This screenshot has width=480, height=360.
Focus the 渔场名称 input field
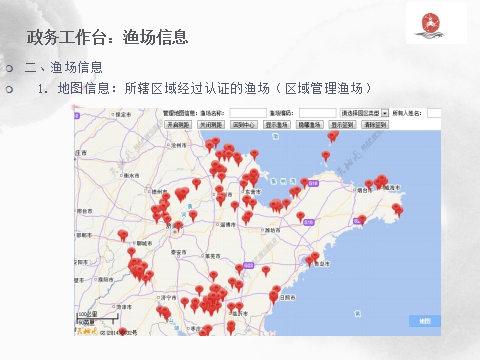point(248,113)
